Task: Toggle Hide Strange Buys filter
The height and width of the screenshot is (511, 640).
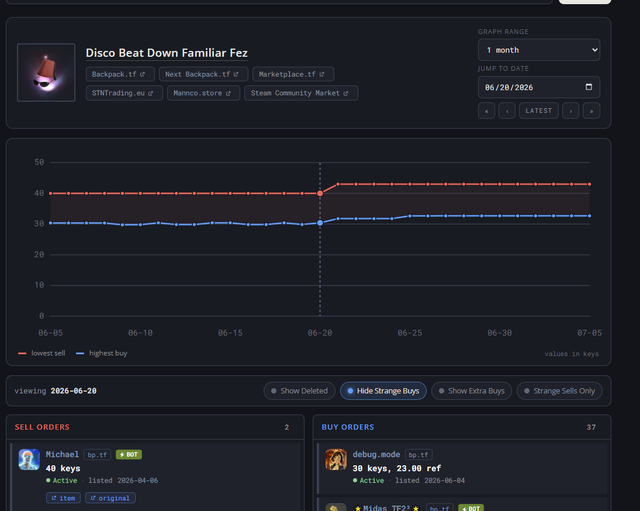Action: pos(383,391)
